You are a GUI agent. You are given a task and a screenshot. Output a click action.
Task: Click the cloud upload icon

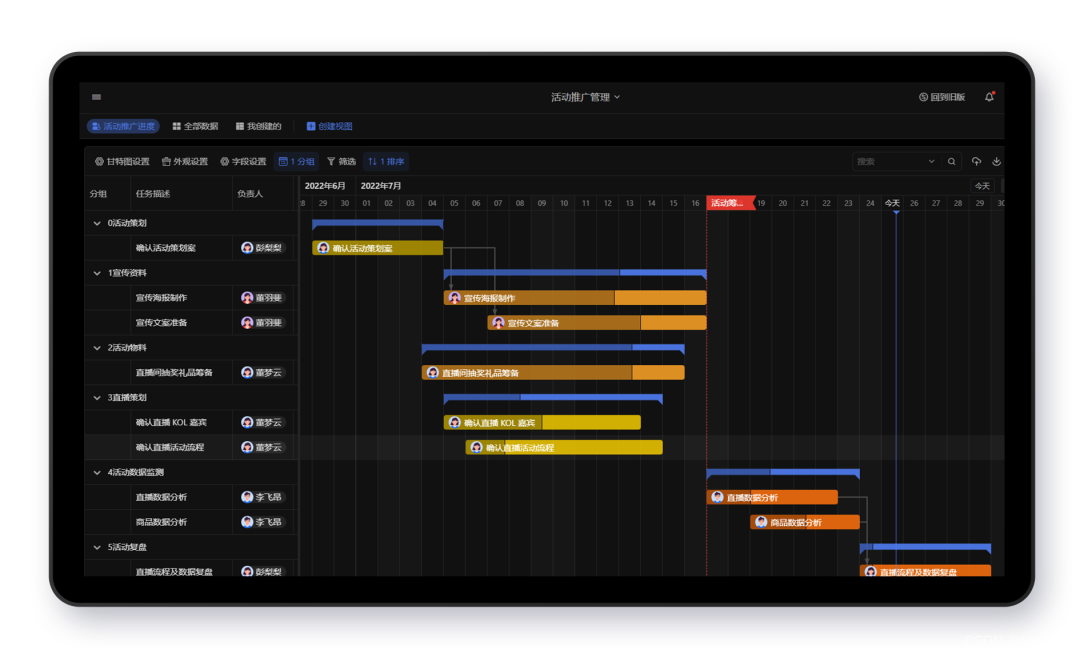click(976, 161)
